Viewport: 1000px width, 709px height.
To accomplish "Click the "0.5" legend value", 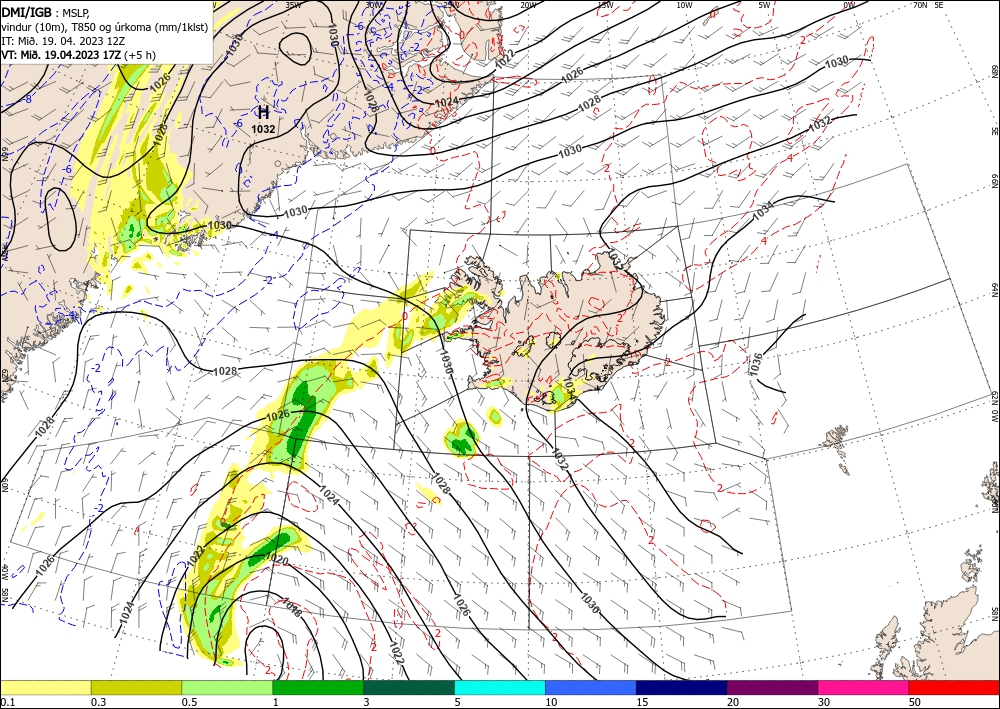I will click(189, 702).
